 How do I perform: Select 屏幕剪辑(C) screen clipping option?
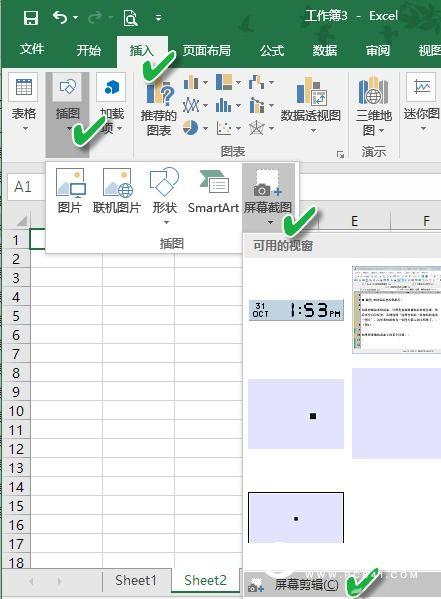pyautogui.click(x=306, y=584)
